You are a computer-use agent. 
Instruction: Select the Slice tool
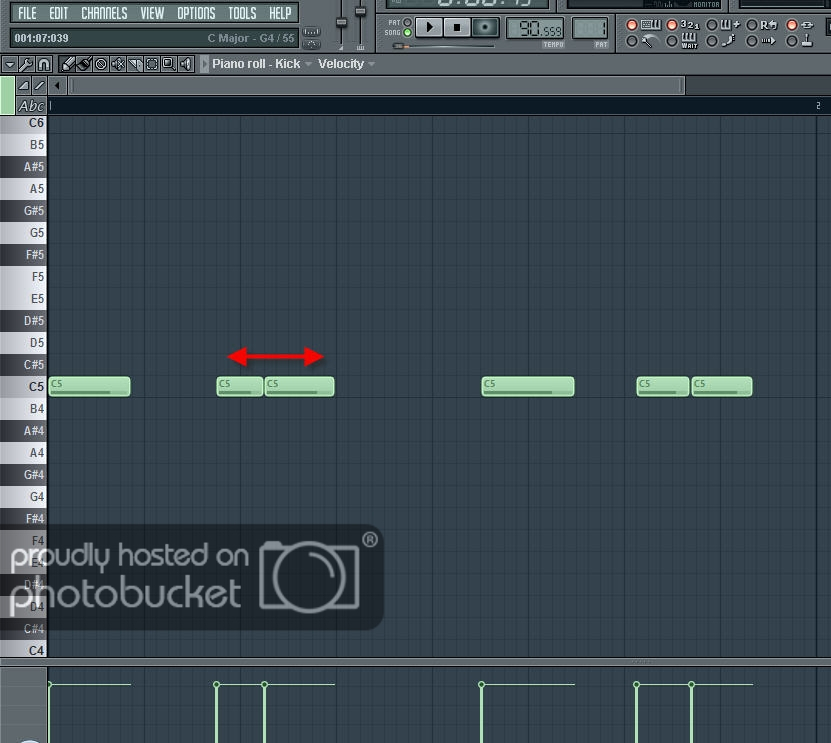[x=135, y=64]
